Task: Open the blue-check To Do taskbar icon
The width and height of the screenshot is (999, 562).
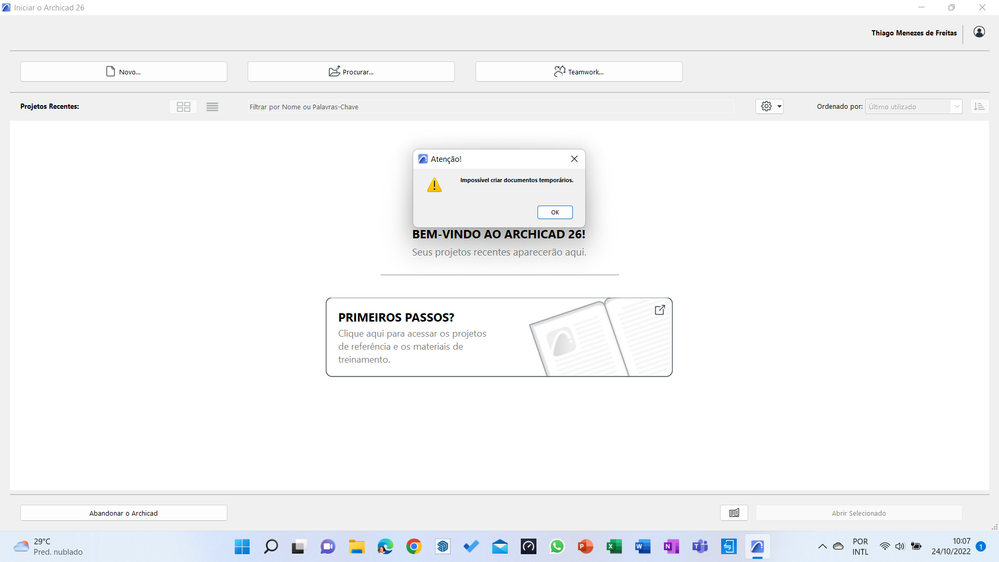Action: click(471, 547)
